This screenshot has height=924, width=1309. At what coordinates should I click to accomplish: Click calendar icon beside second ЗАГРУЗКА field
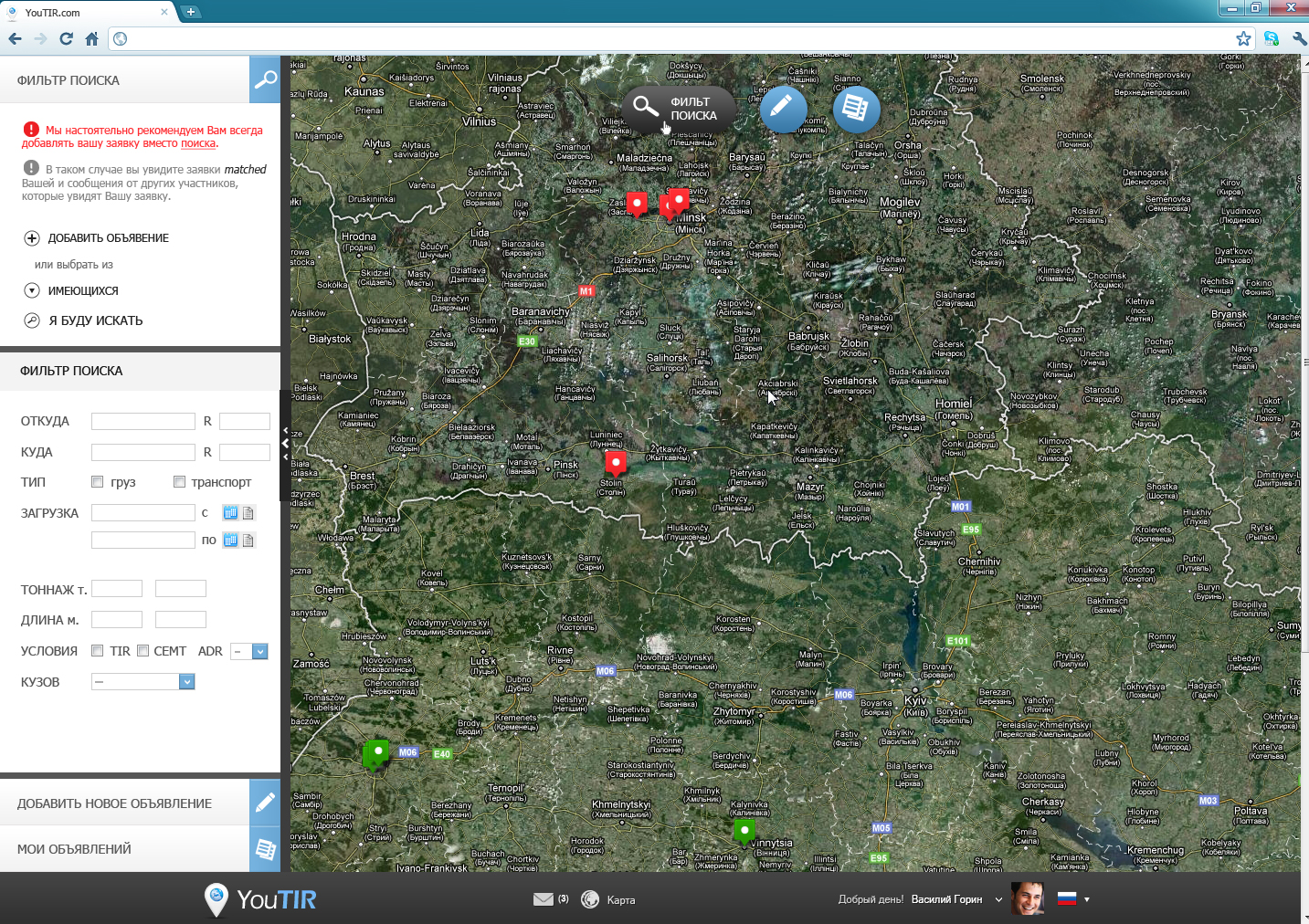coord(230,541)
